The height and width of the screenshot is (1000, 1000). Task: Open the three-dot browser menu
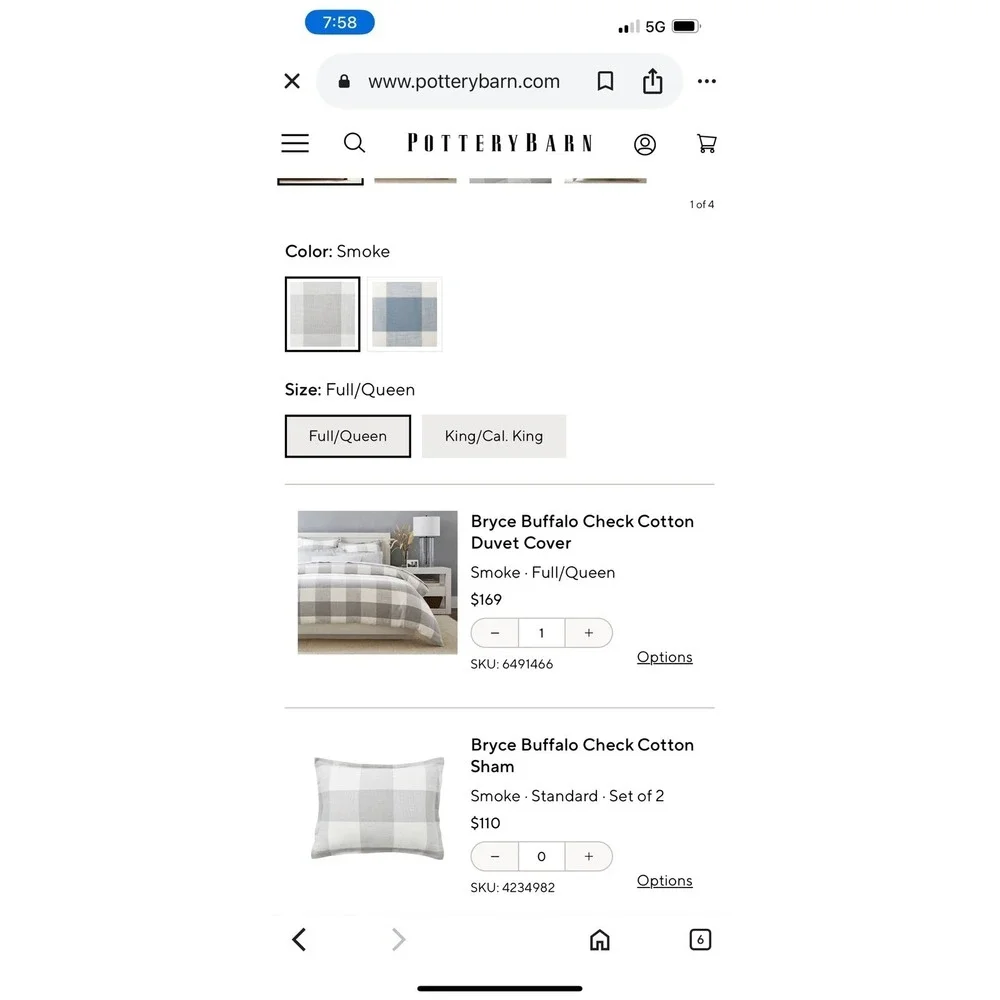[x=707, y=81]
